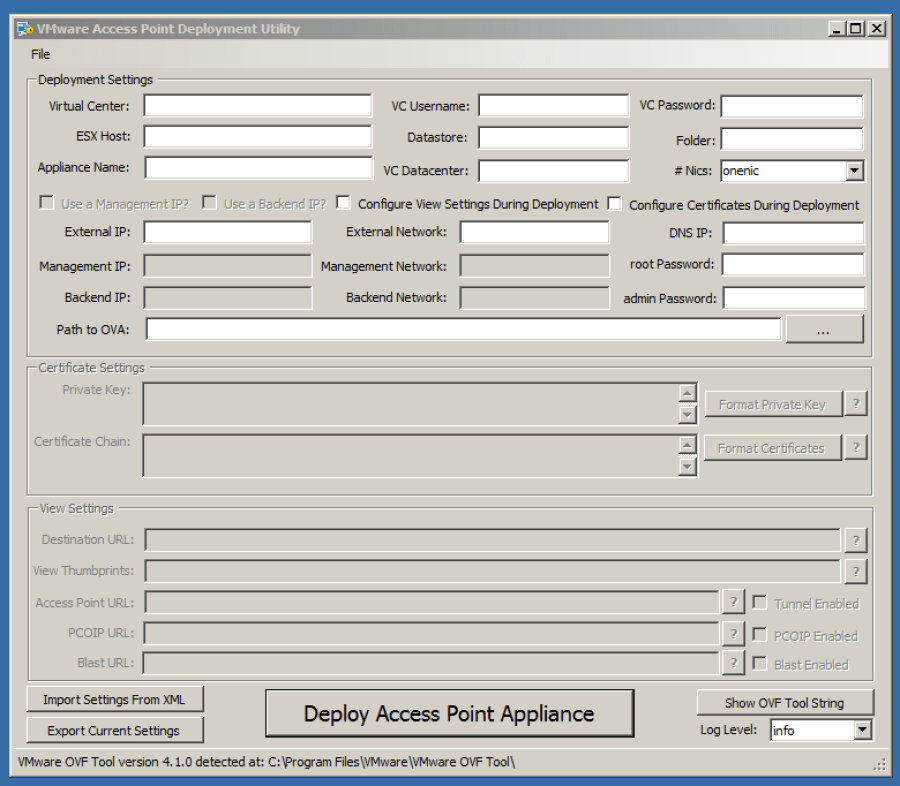Expand the Log Level dropdown

(862, 730)
